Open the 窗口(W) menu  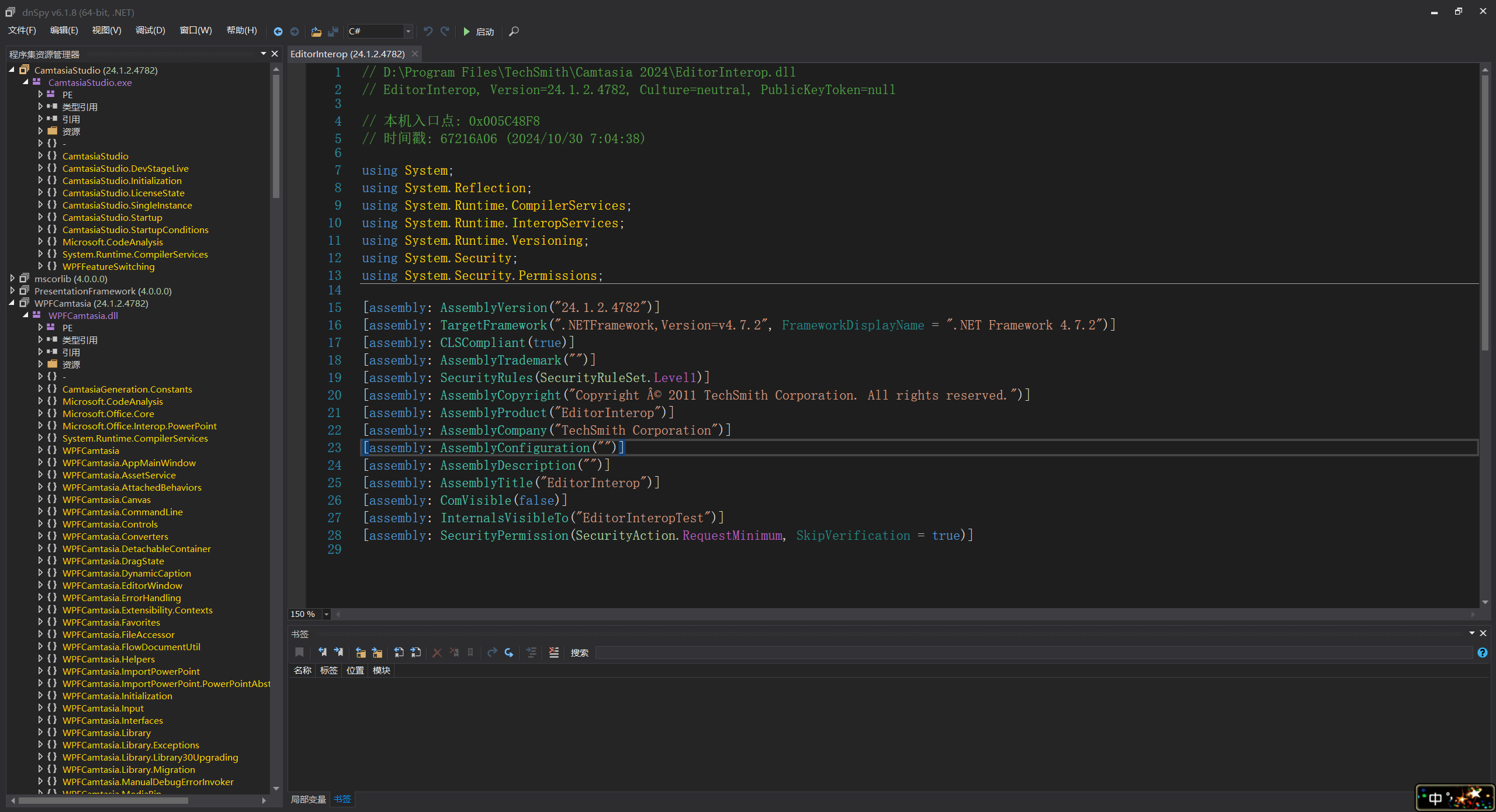coord(196,31)
